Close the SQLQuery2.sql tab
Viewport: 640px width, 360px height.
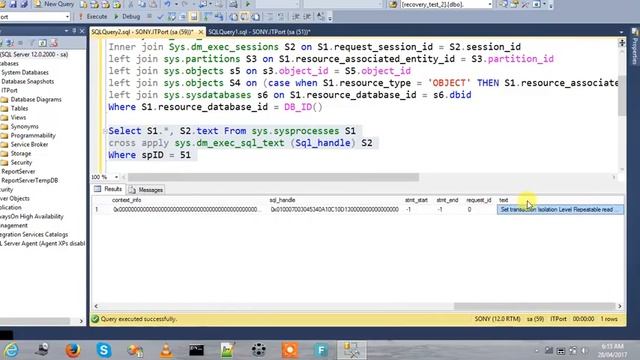click(200, 32)
